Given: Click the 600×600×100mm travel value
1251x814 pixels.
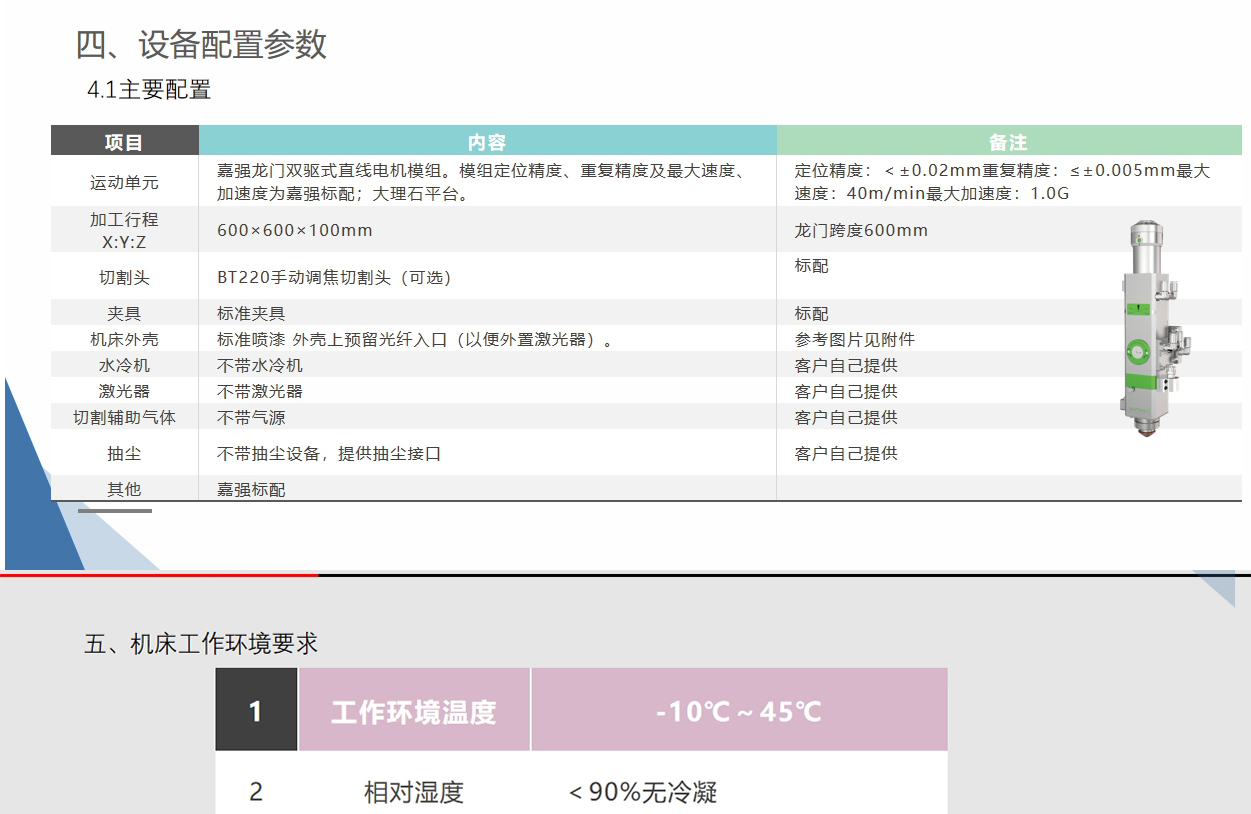Looking at the screenshot, I should point(295,231).
